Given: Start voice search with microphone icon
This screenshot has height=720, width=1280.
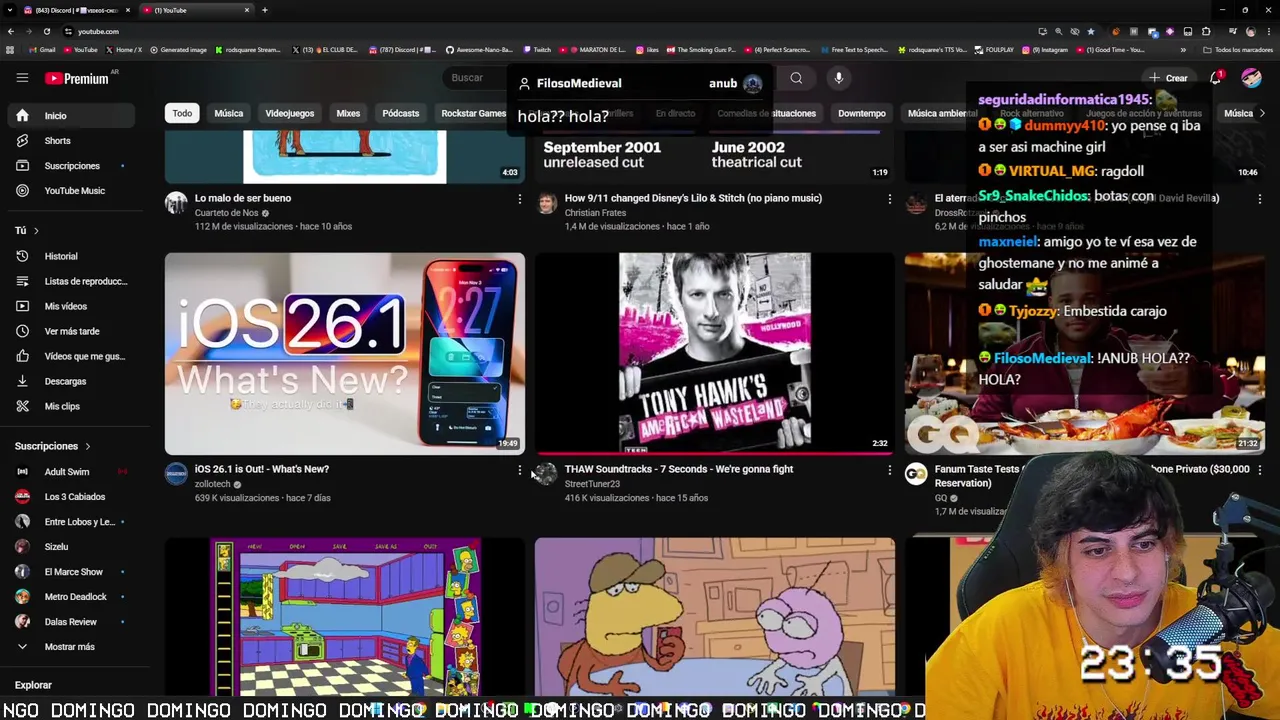Looking at the screenshot, I should click(839, 78).
